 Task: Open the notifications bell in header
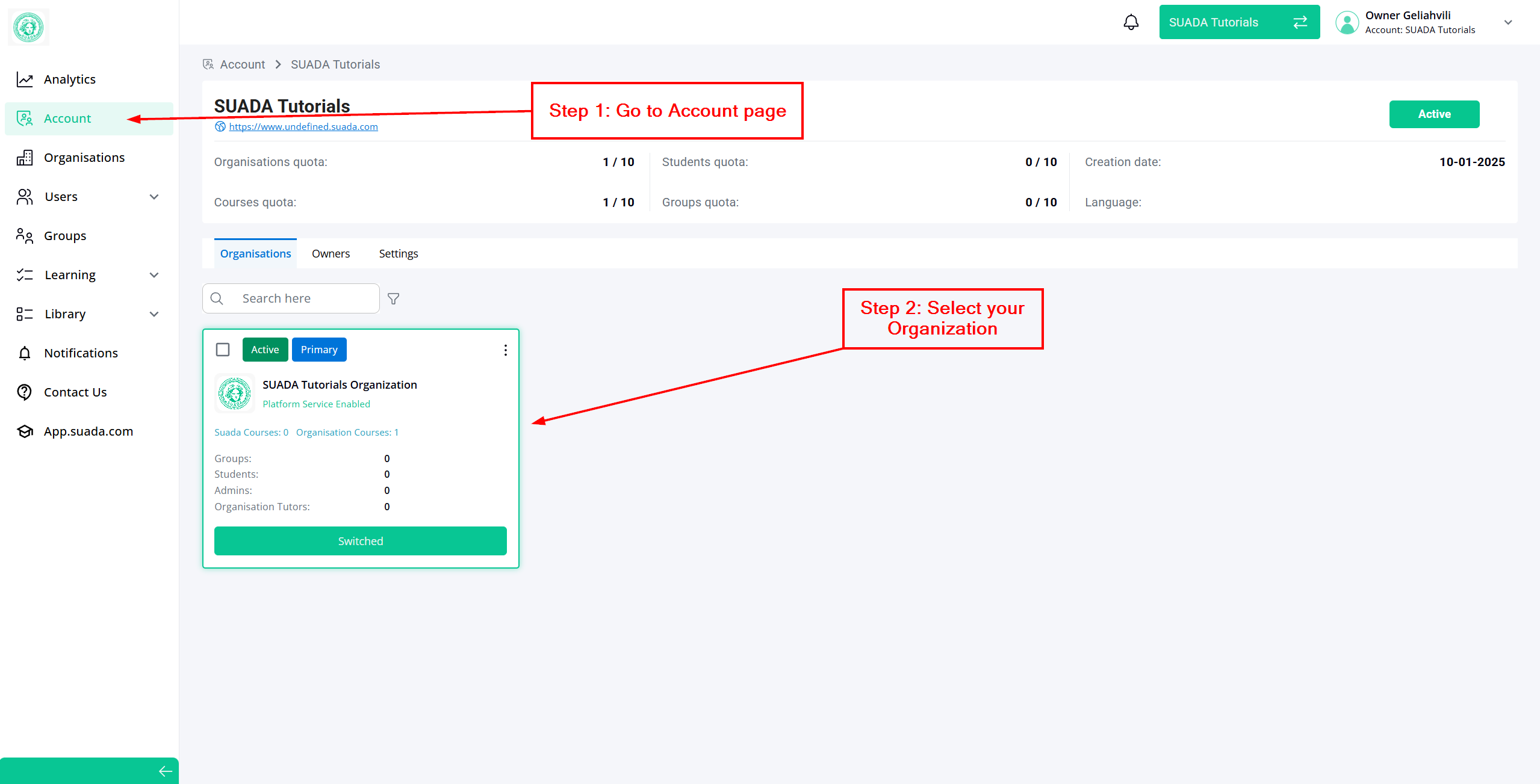pyautogui.click(x=1131, y=22)
